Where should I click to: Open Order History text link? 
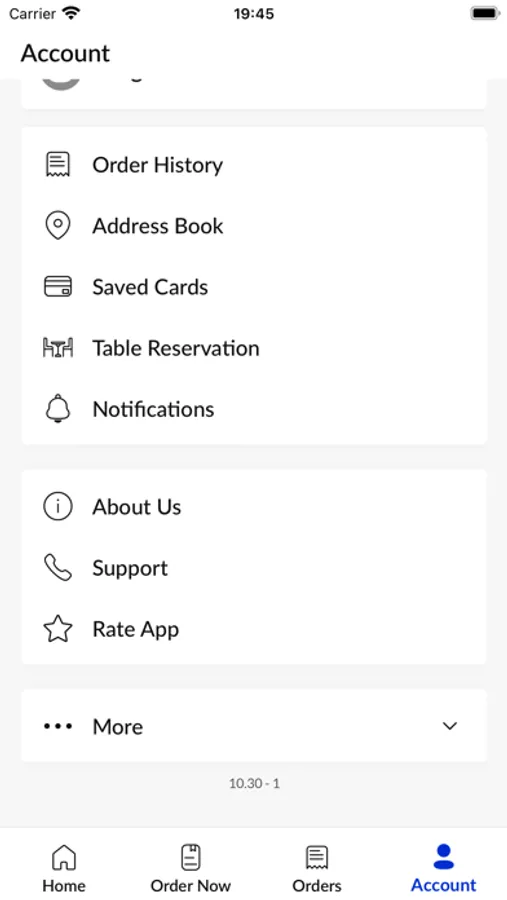point(157,165)
